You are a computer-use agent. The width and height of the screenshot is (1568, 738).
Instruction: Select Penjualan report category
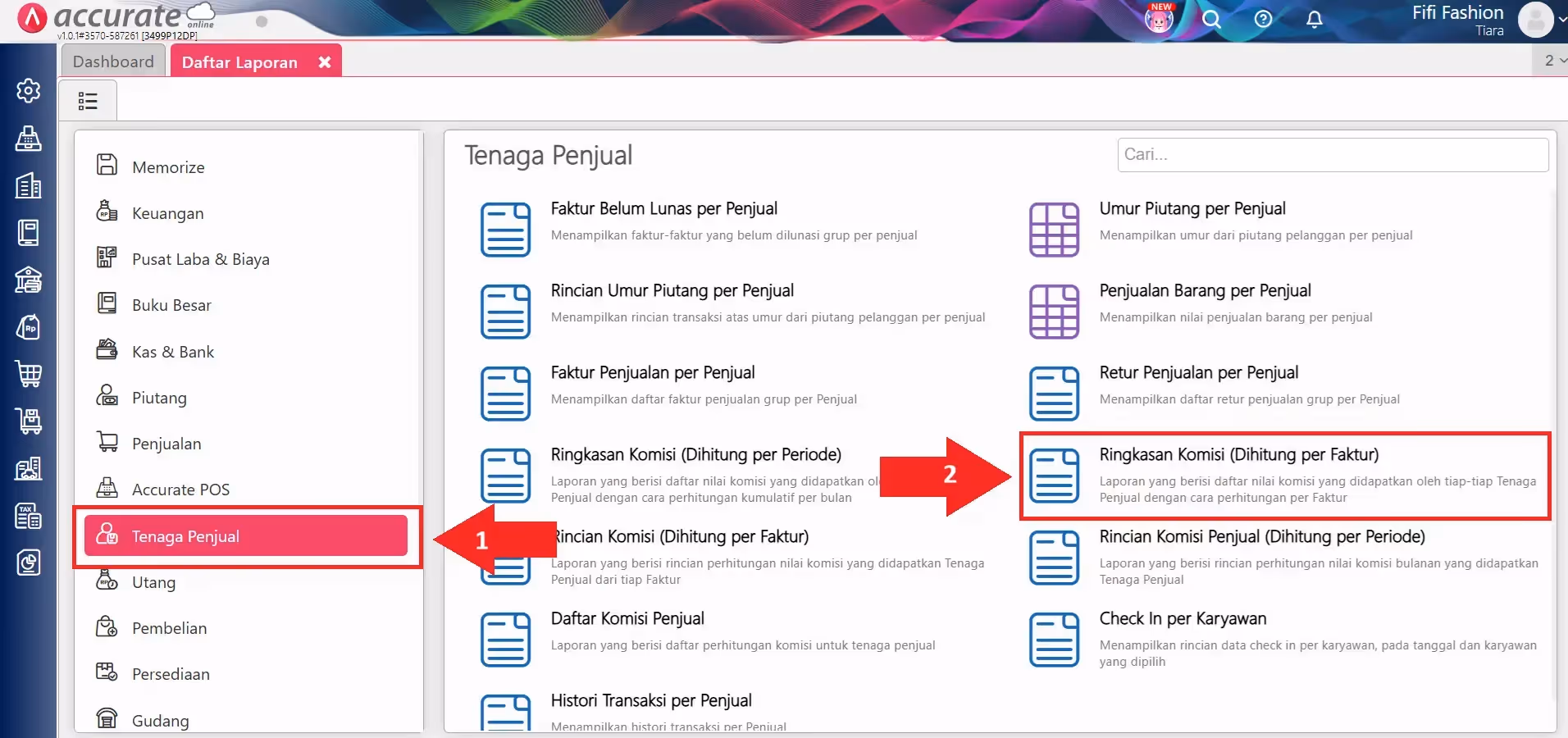[x=246, y=444]
